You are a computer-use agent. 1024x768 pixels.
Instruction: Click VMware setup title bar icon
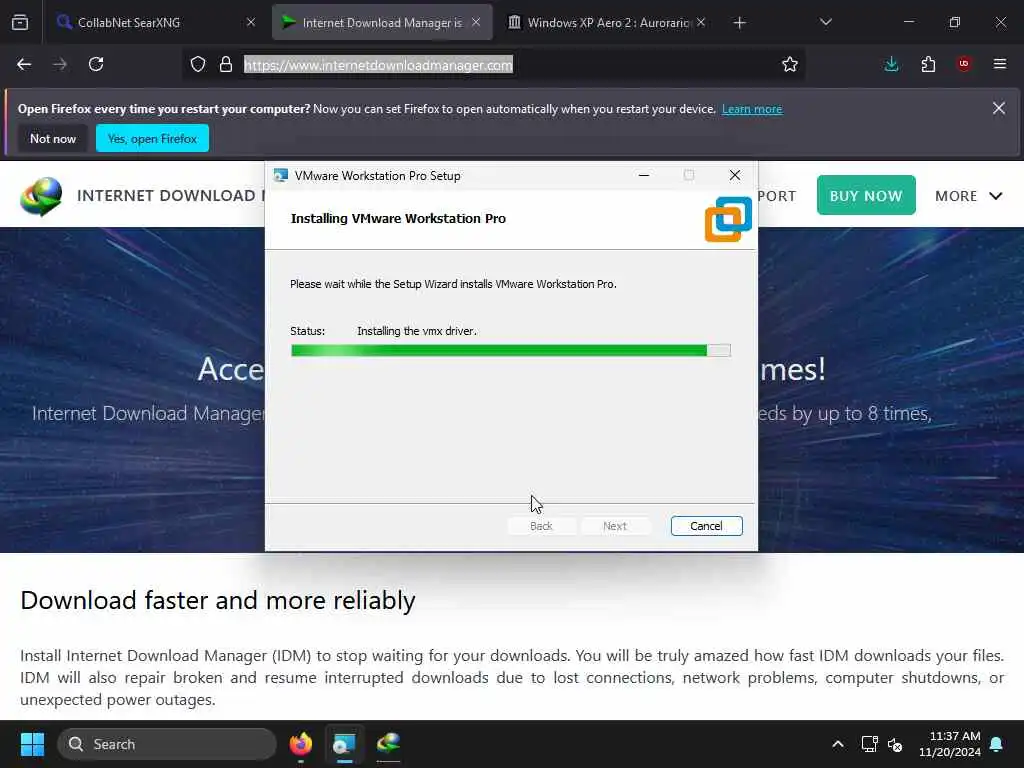coord(281,176)
